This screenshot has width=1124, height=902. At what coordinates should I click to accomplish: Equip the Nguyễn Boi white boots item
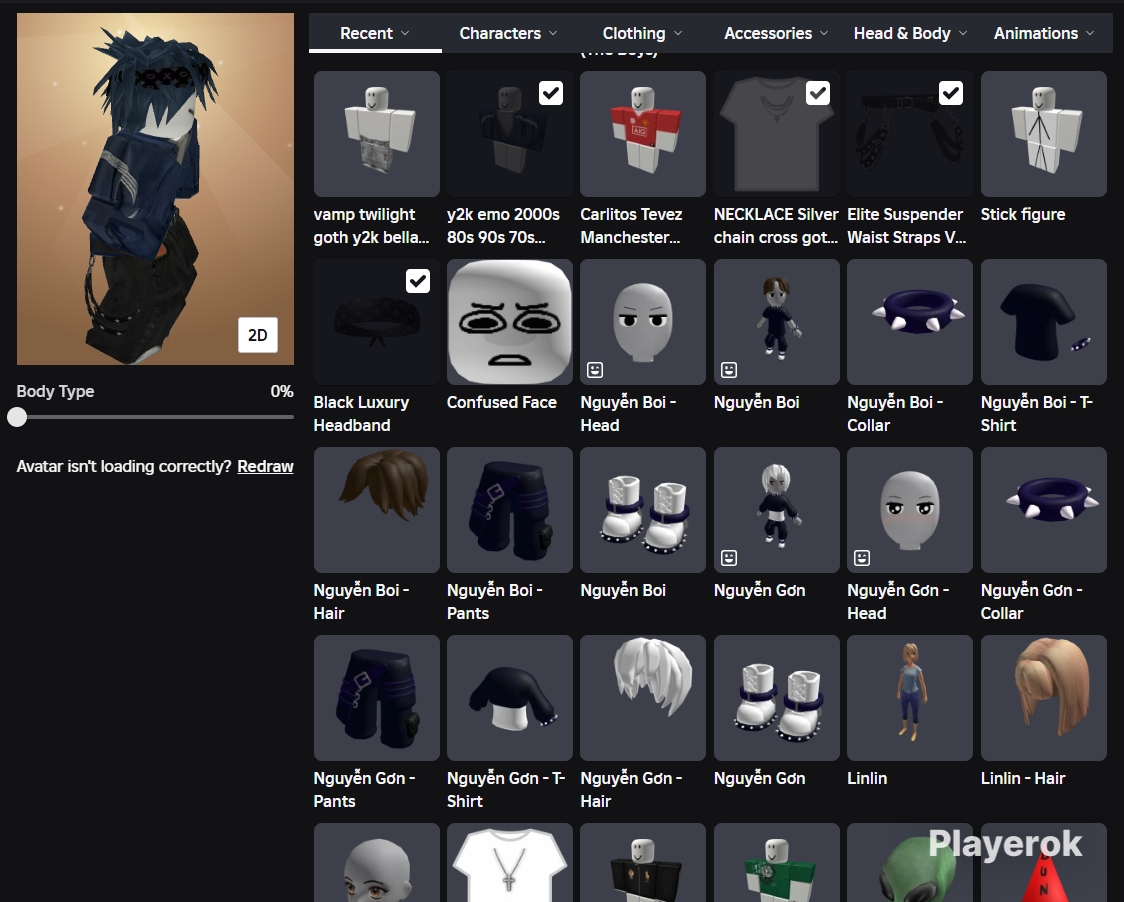click(x=643, y=510)
